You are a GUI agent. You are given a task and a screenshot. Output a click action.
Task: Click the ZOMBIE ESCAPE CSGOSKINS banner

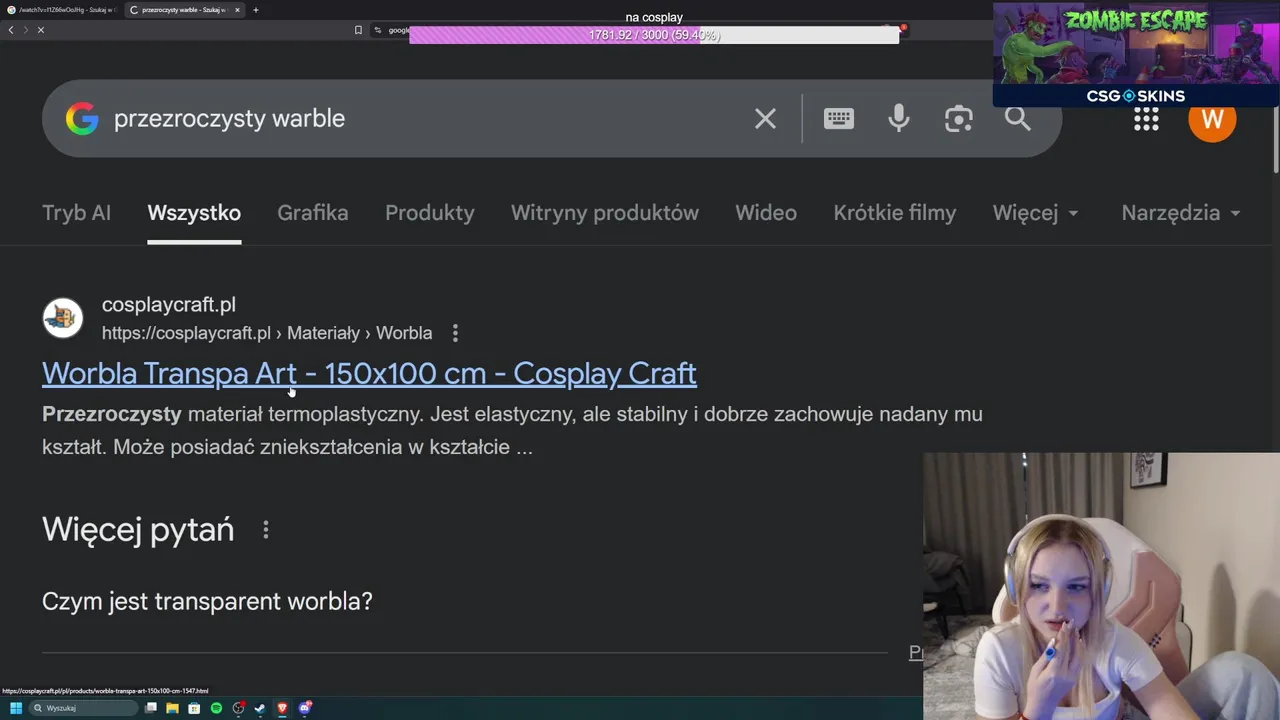[x=1136, y=54]
